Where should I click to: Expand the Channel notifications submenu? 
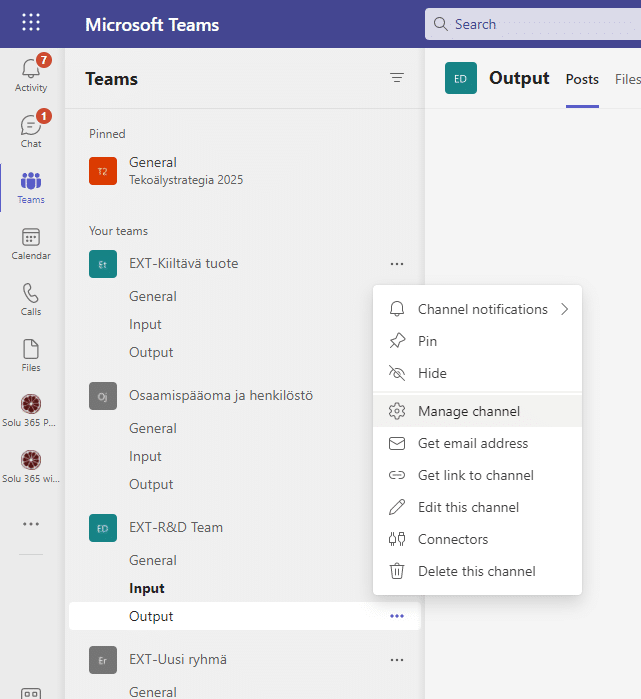click(x=477, y=309)
